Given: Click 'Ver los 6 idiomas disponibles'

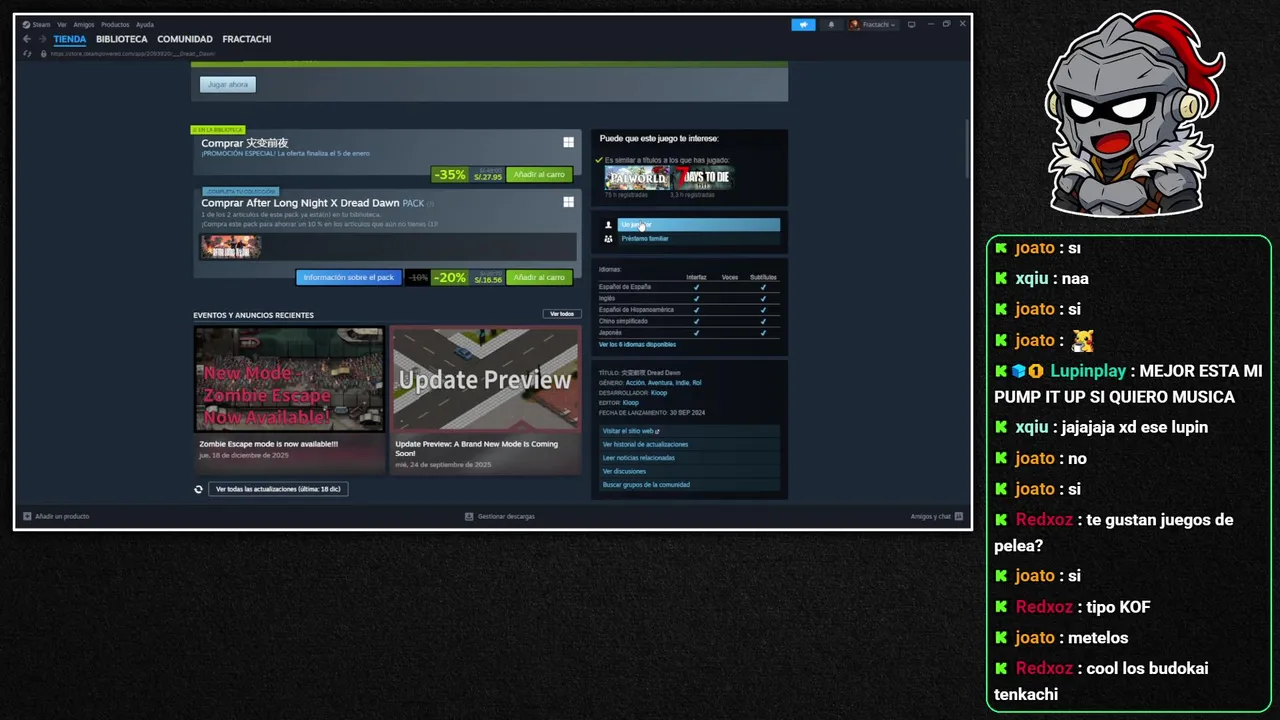Looking at the screenshot, I should tap(637, 344).
